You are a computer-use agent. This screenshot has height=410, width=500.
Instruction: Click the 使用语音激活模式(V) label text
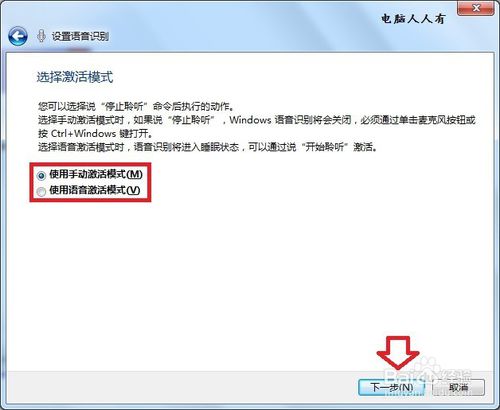pyautogui.click(x=95, y=190)
